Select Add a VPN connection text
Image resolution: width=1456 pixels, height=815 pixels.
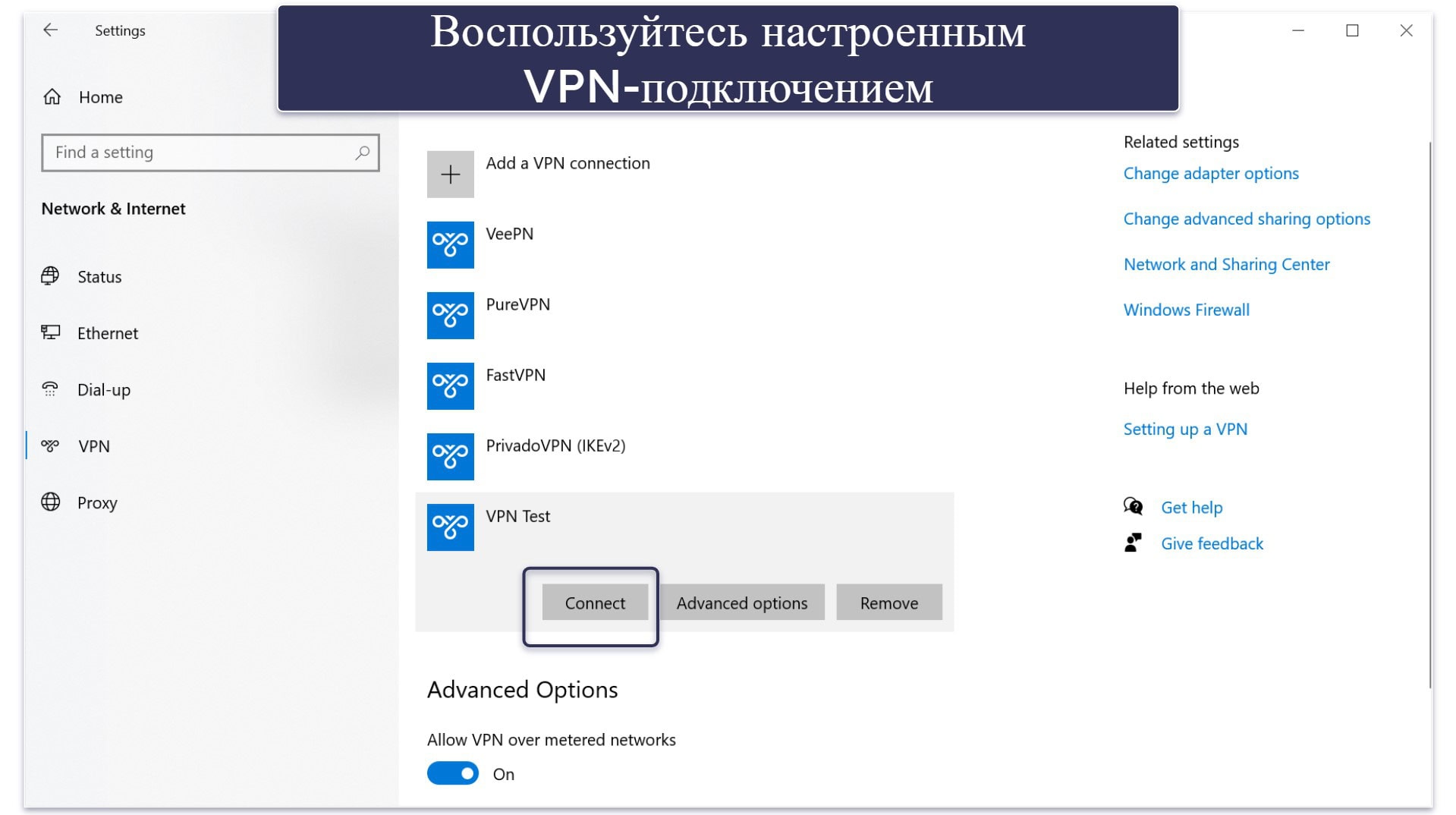[568, 163]
